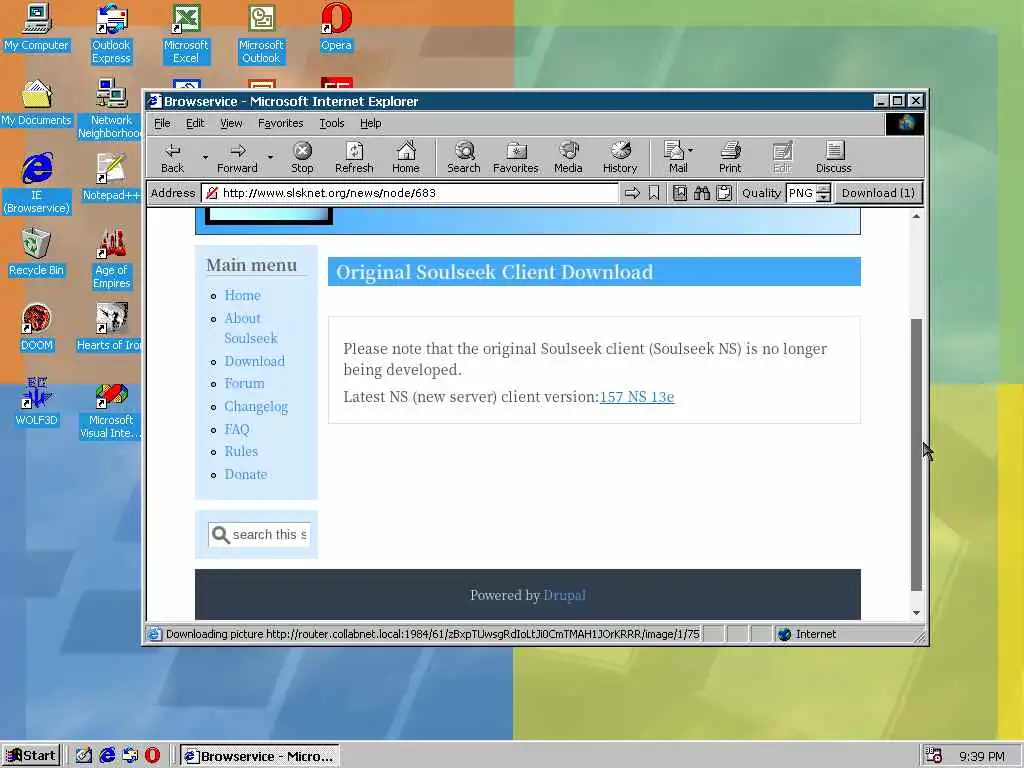This screenshot has width=1024, height=768.
Task: Click the system tray clock
Action: point(982,756)
